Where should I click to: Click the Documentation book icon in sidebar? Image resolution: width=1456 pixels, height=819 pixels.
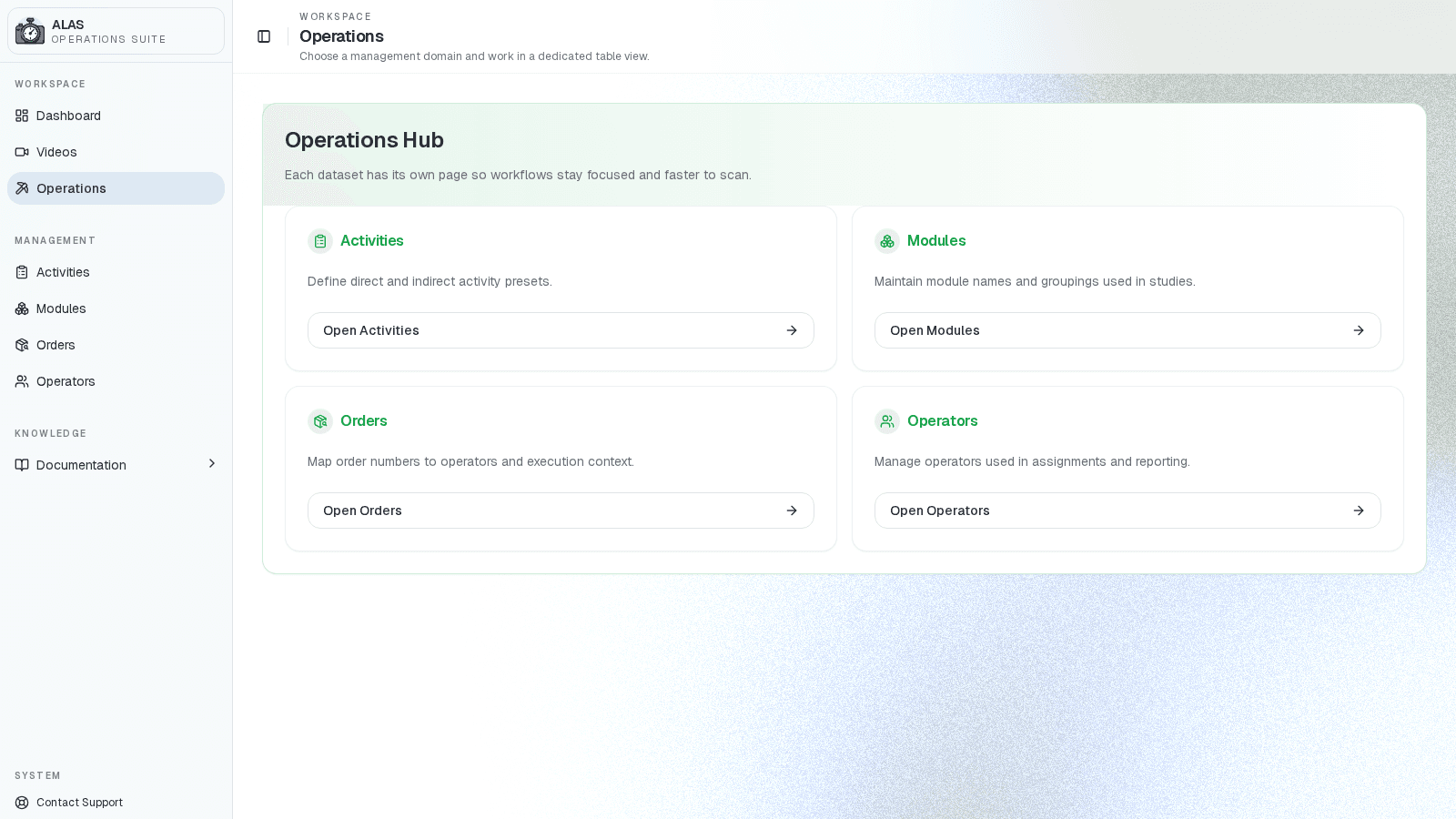[22, 465]
